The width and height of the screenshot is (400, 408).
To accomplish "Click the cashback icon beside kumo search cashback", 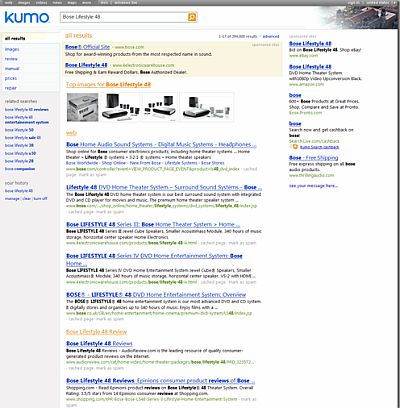I will click(x=295, y=147).
